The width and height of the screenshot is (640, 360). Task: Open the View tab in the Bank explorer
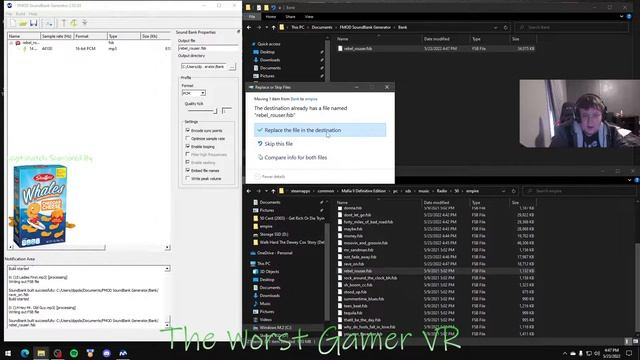(309, 17)
